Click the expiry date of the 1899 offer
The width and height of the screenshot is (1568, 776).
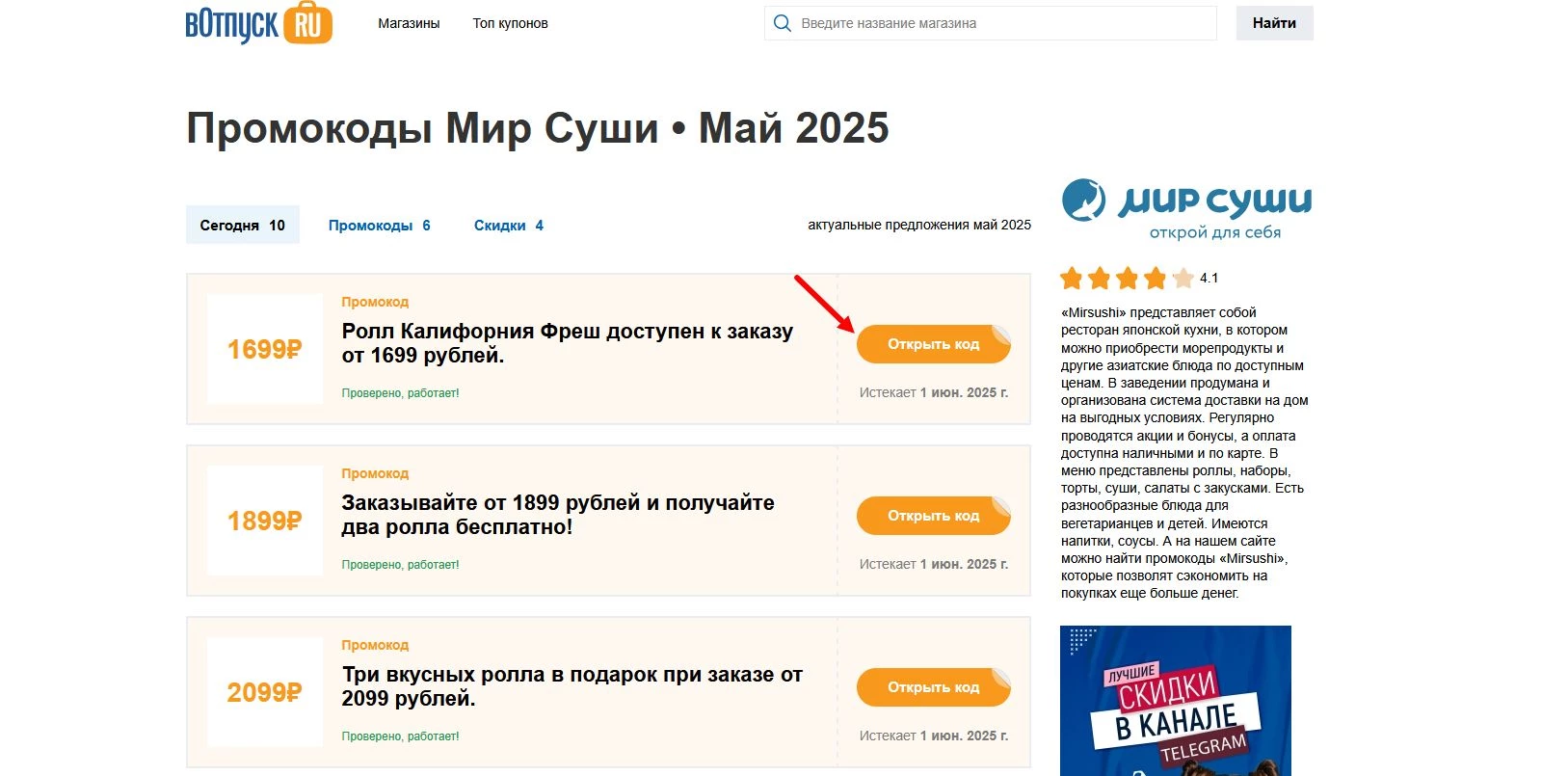pos(934,564)
